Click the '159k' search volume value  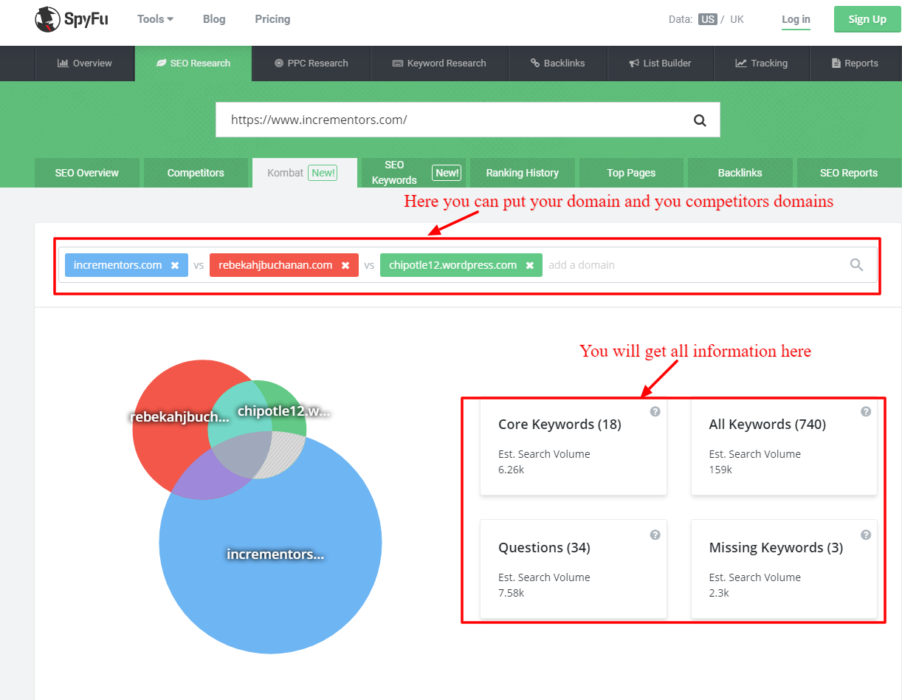[x=720, y=469]
